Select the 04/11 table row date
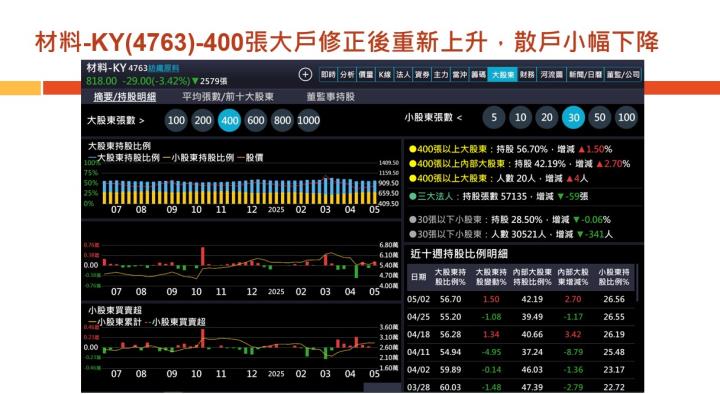The height and width of the screenshot is (394, 720). pyautogui.click(x=418, y=352)
